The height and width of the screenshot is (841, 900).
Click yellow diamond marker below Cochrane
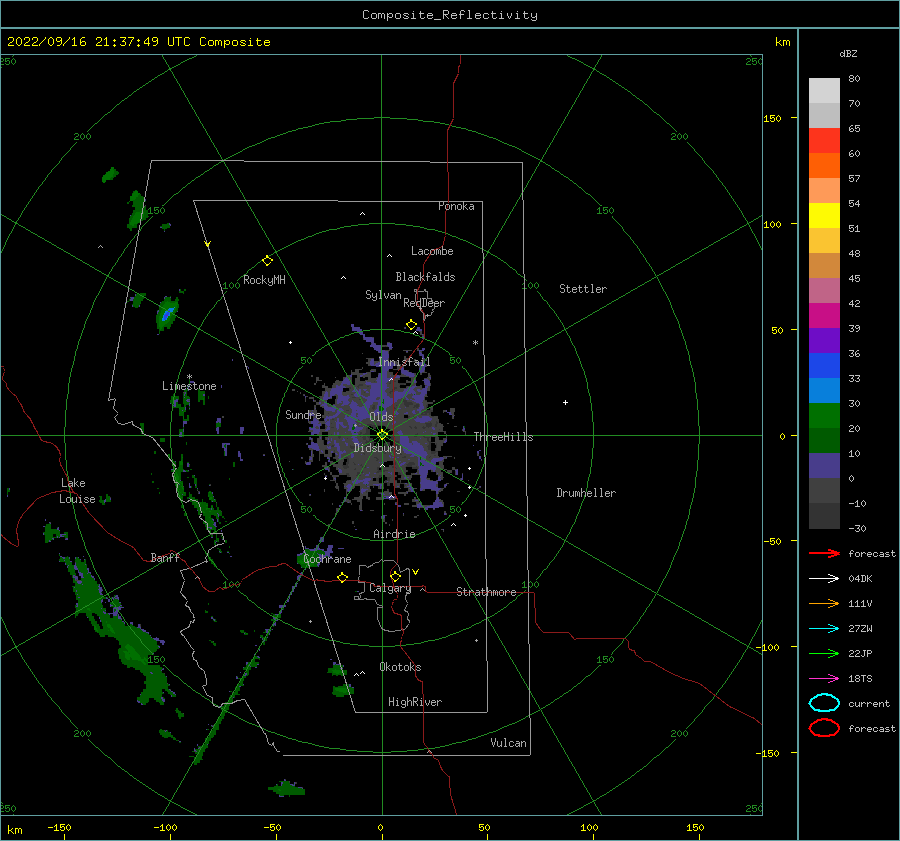(x=342, y=578)
